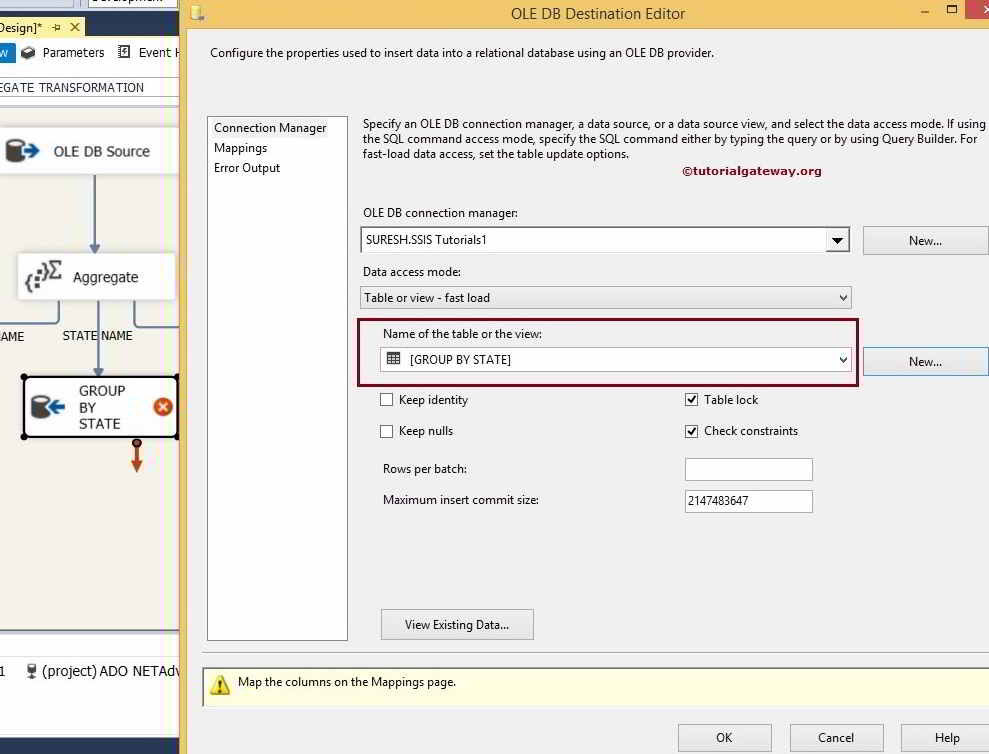Click the warning icon in the message bar
Screen dimensions: 989x754
click(218, 682)
